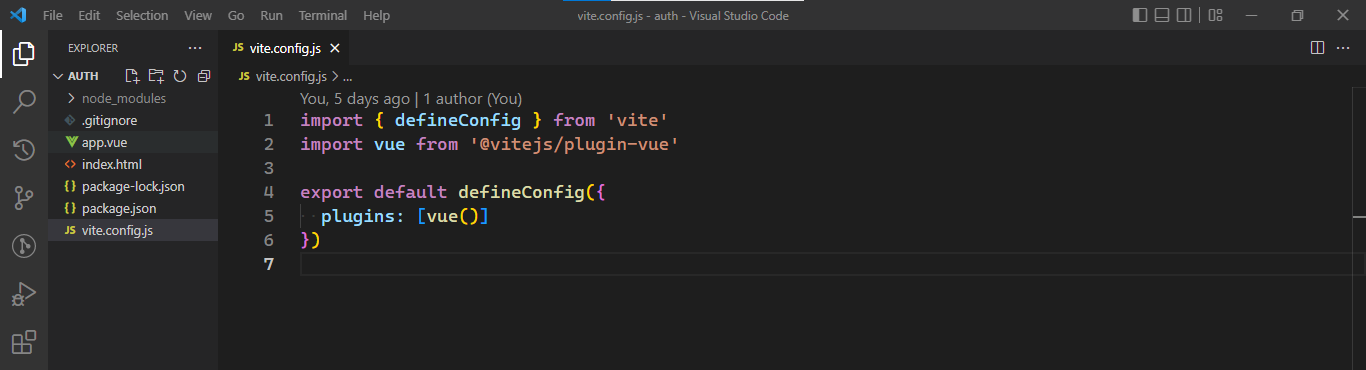Open the Help menu
The image size is (1366, 370).
(377, 15)
